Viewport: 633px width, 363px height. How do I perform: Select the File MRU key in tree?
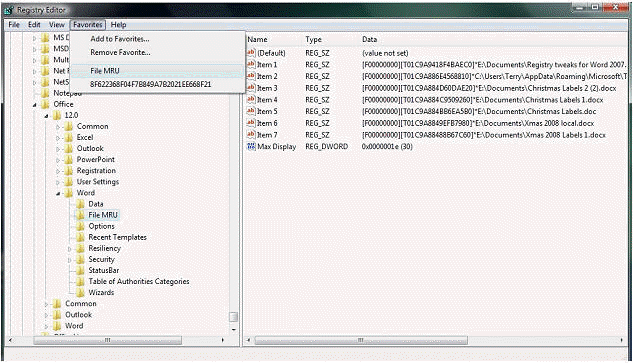[x=103, y=215]
